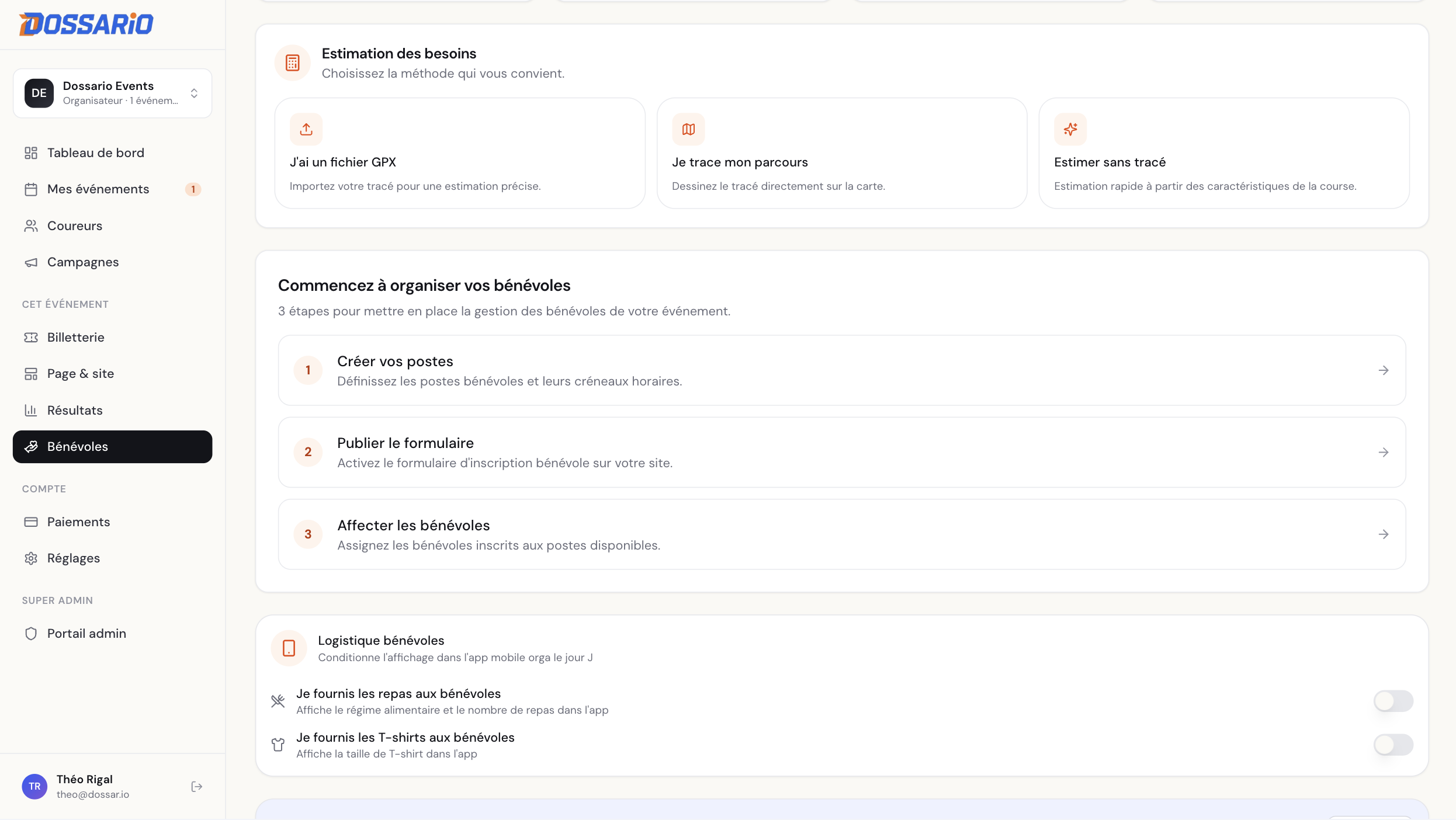Click the Coureurs people icon
Viewport: 1456px width, 820px height.
[31, 226]
